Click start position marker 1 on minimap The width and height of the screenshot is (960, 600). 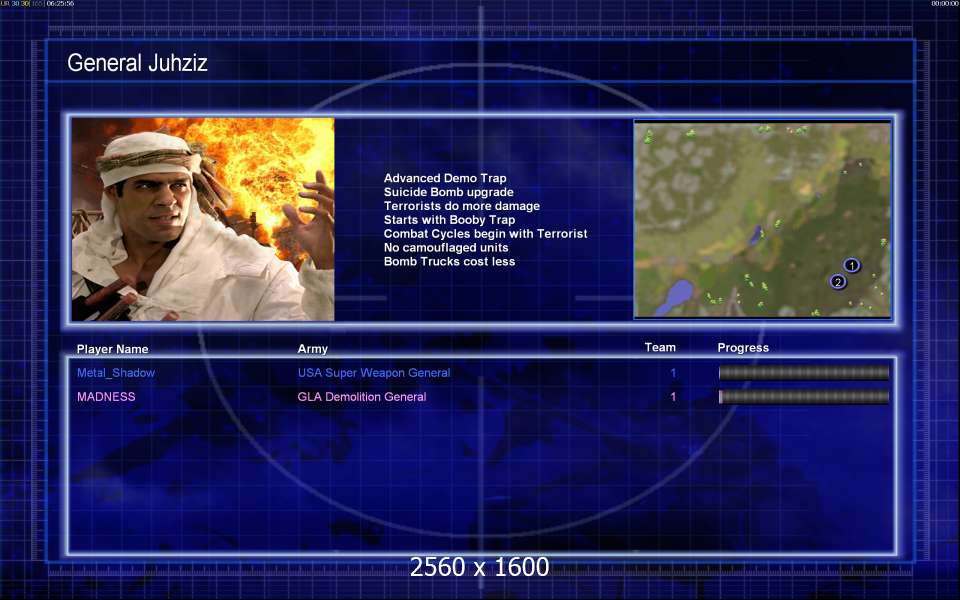click(851, 265)
